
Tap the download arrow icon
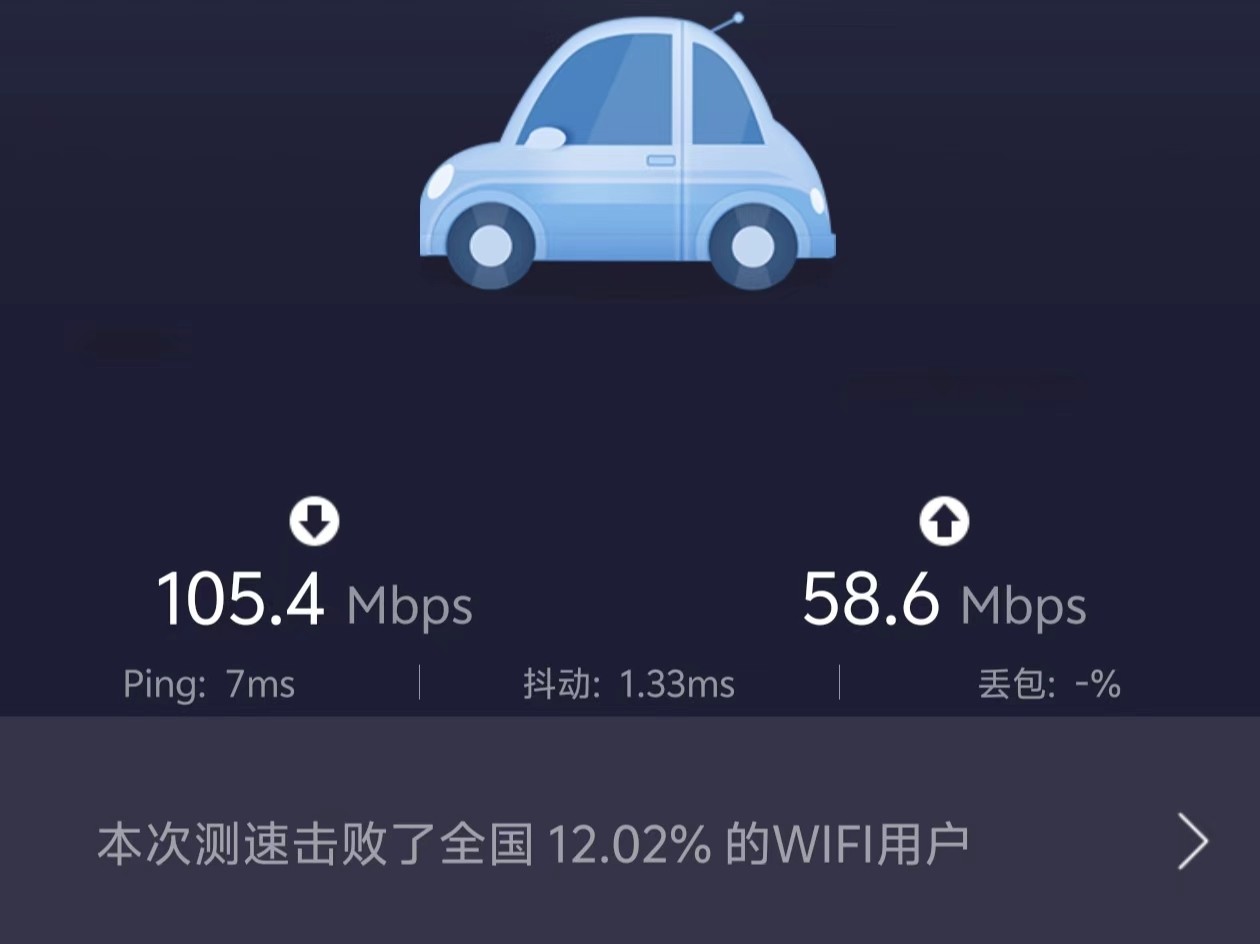pos(315,522)
